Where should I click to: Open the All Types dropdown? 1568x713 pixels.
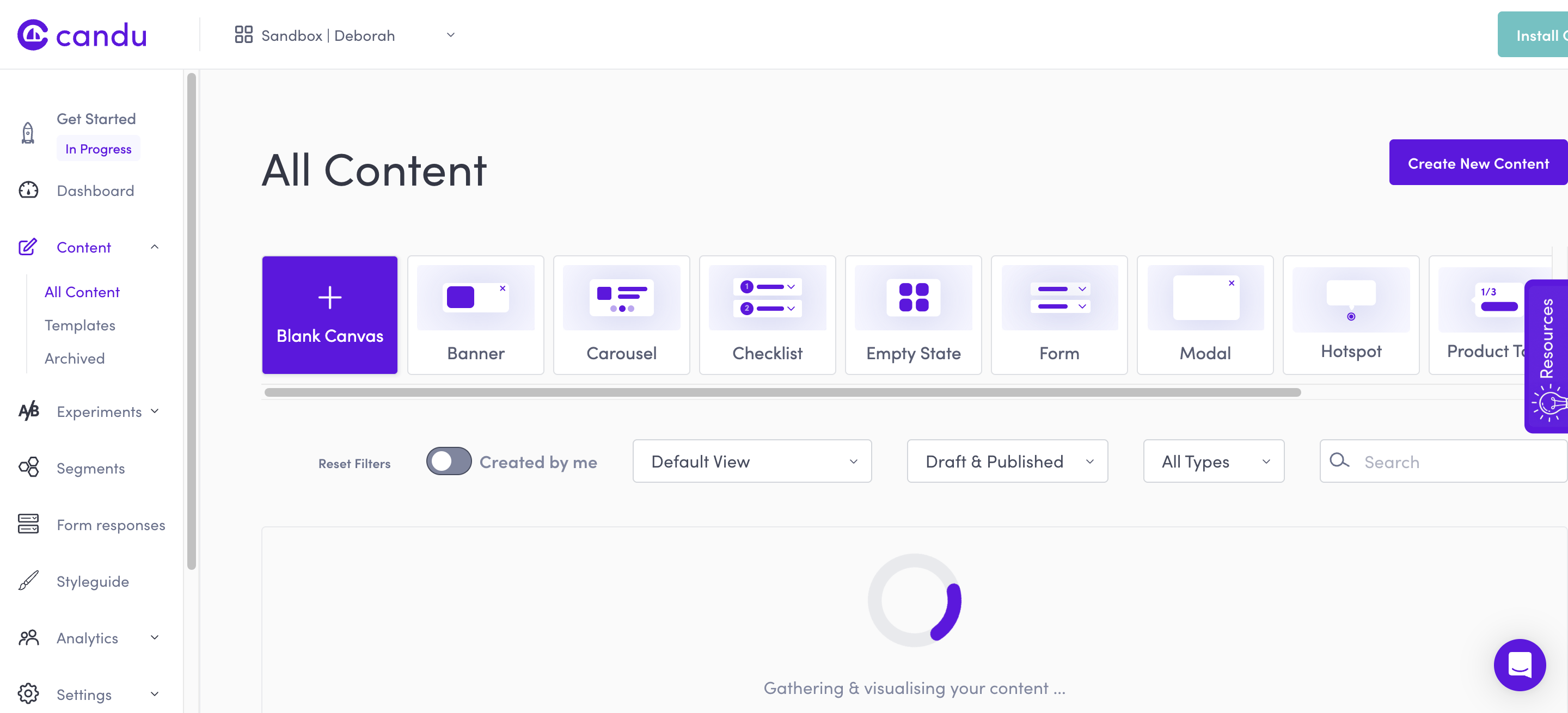(1212, 461)
